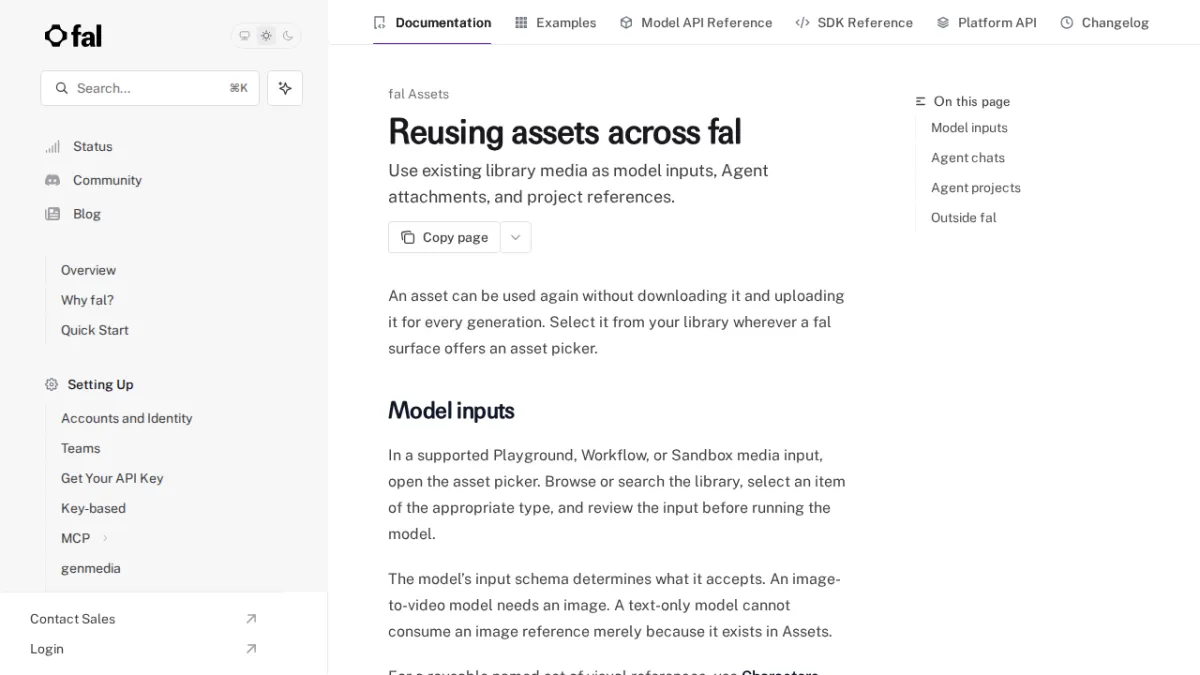This screenshot has height=675, width=1200.
Task: Open Key-based page
Action: [x=93, y=509]
